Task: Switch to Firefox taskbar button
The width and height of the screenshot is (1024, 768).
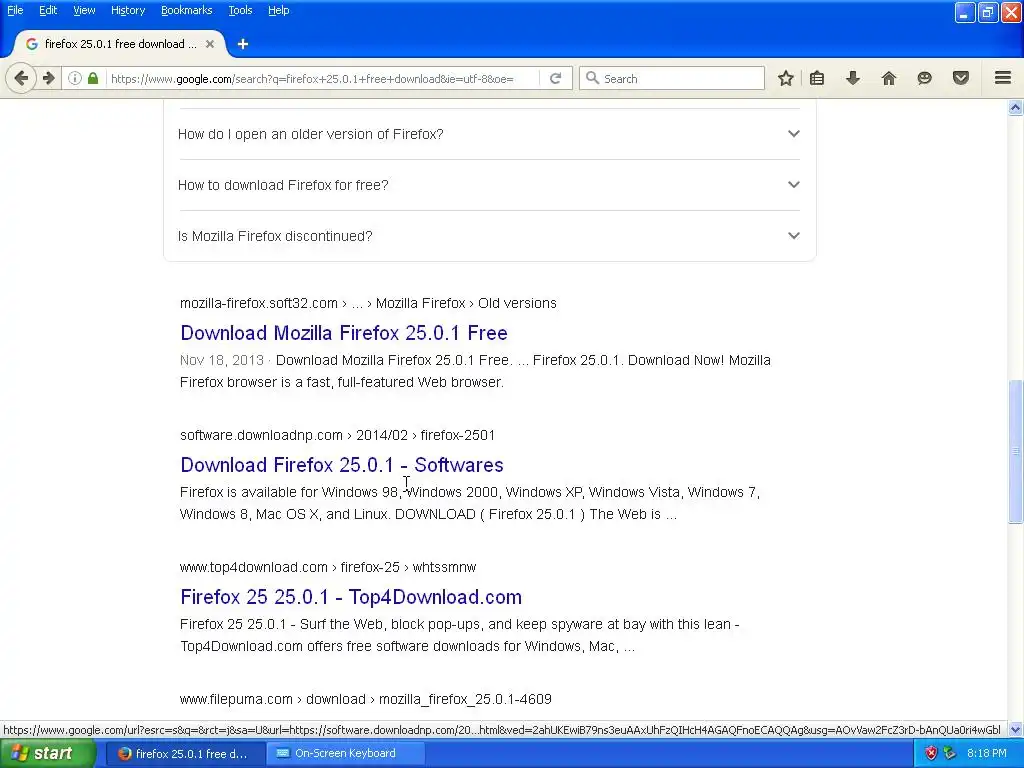Action: click(185, 753)
